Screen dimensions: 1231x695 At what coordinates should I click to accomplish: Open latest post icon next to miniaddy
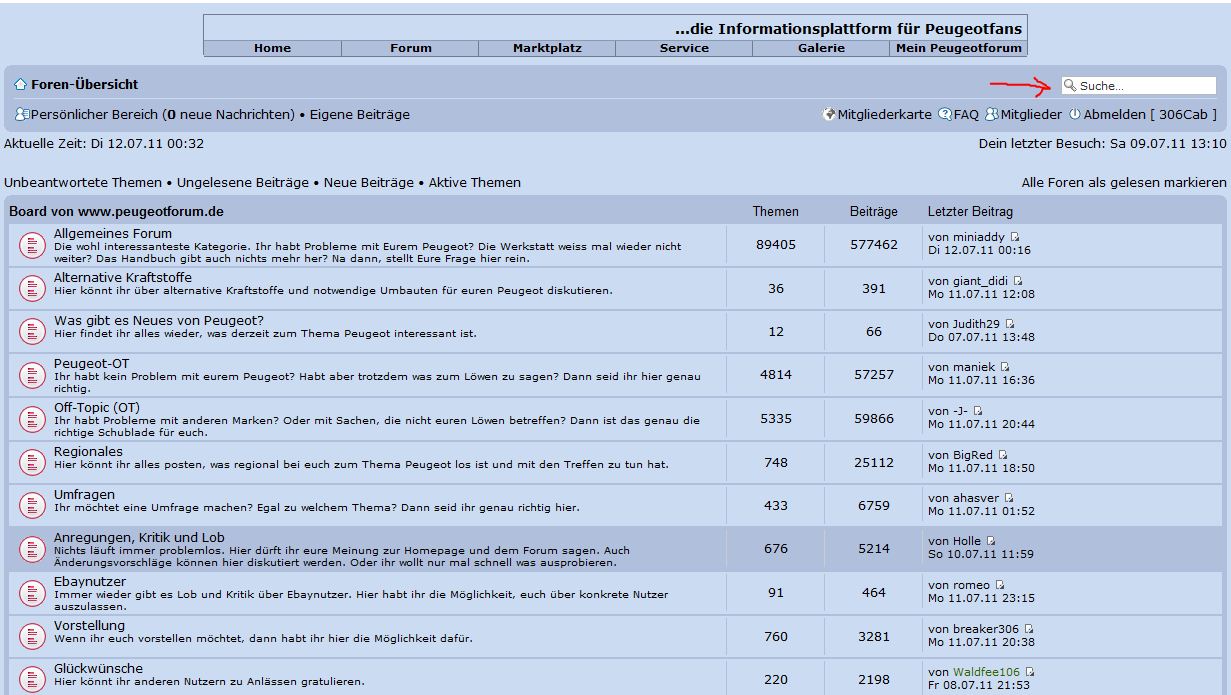click(1015, 237)
